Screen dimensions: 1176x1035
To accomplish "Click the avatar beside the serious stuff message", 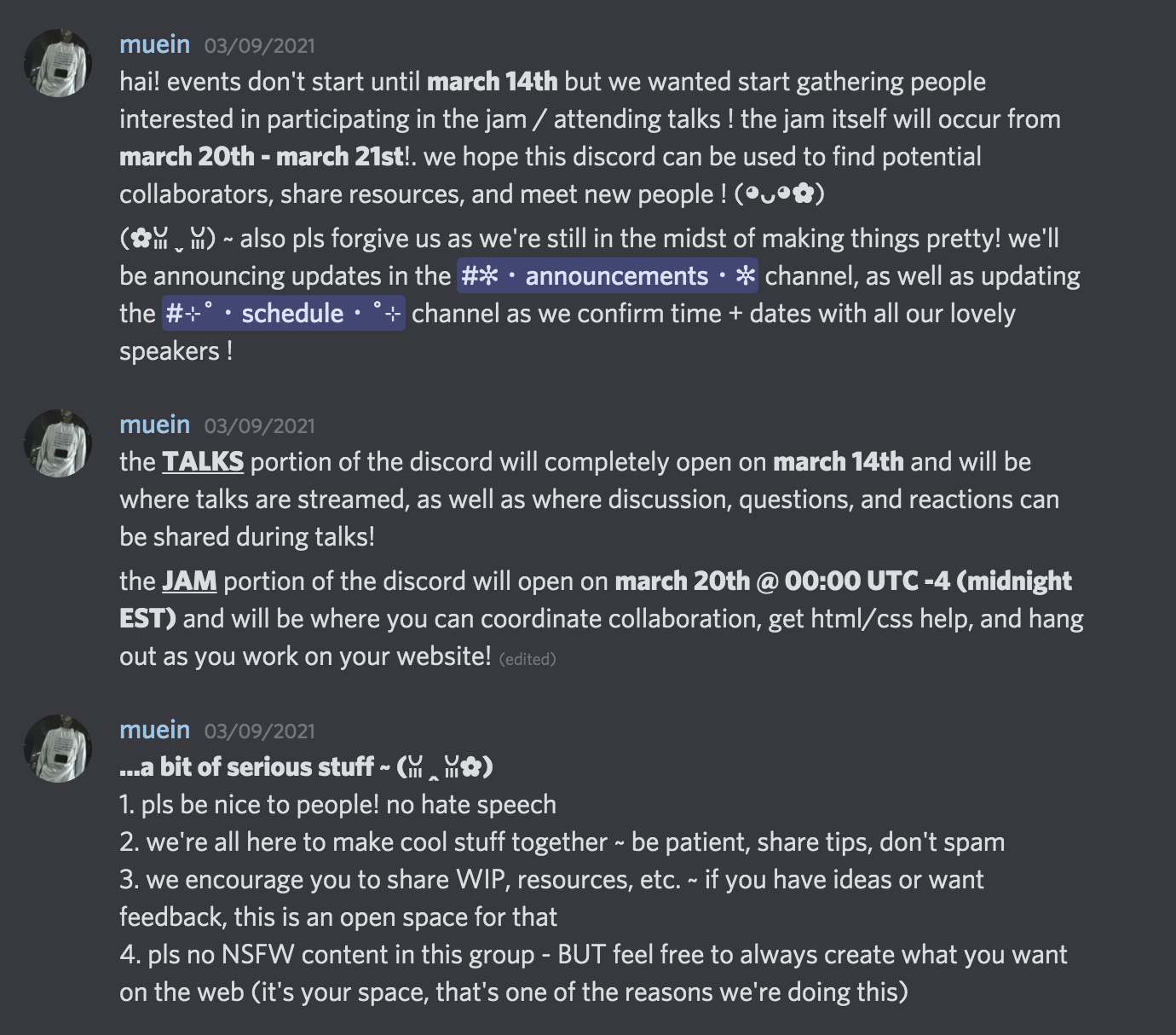I will [x=58, y=748].
